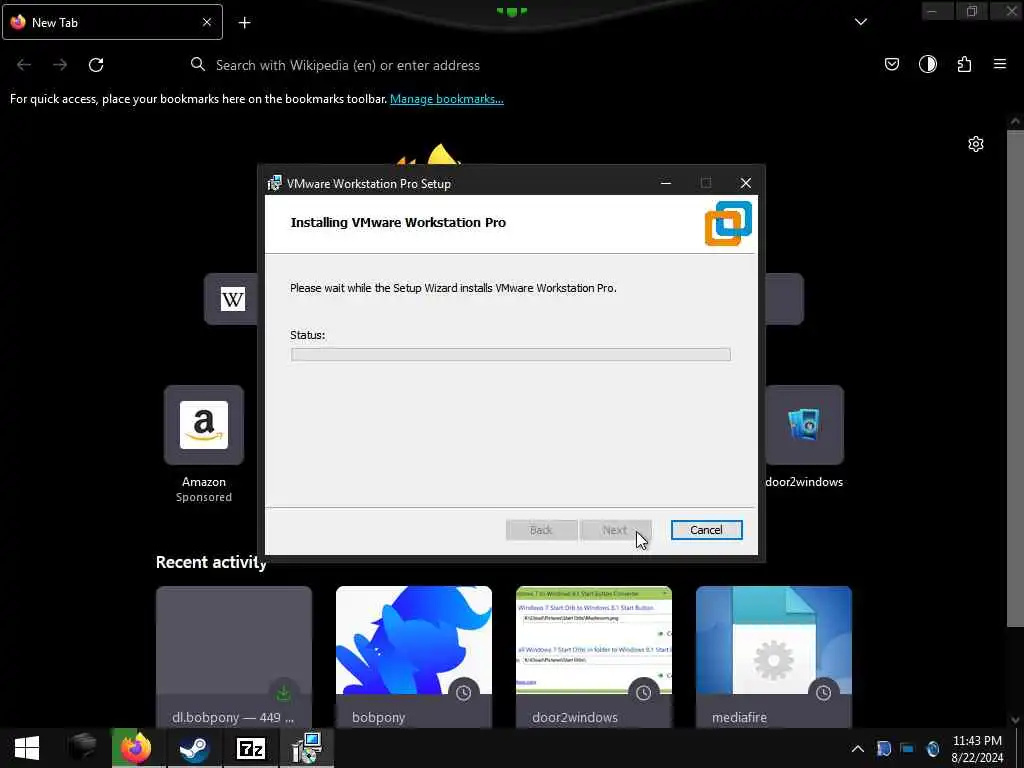Screen dimensions: 1024x768
Task: Close the New Tab tab
Action: [x=206, y=22]
